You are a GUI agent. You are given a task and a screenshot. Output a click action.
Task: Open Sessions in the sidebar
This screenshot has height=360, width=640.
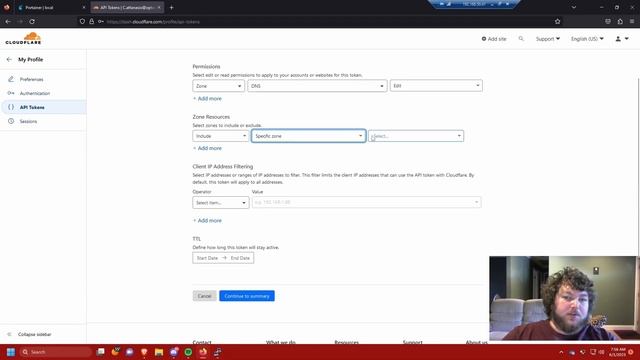[28, 122]
